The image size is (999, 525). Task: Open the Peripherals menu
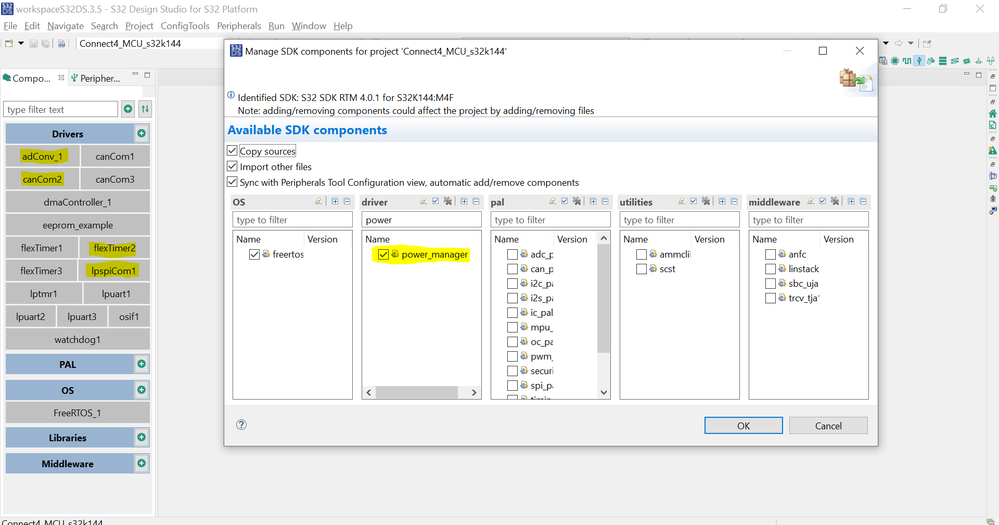pyautogui.click(x=239, y=25)
